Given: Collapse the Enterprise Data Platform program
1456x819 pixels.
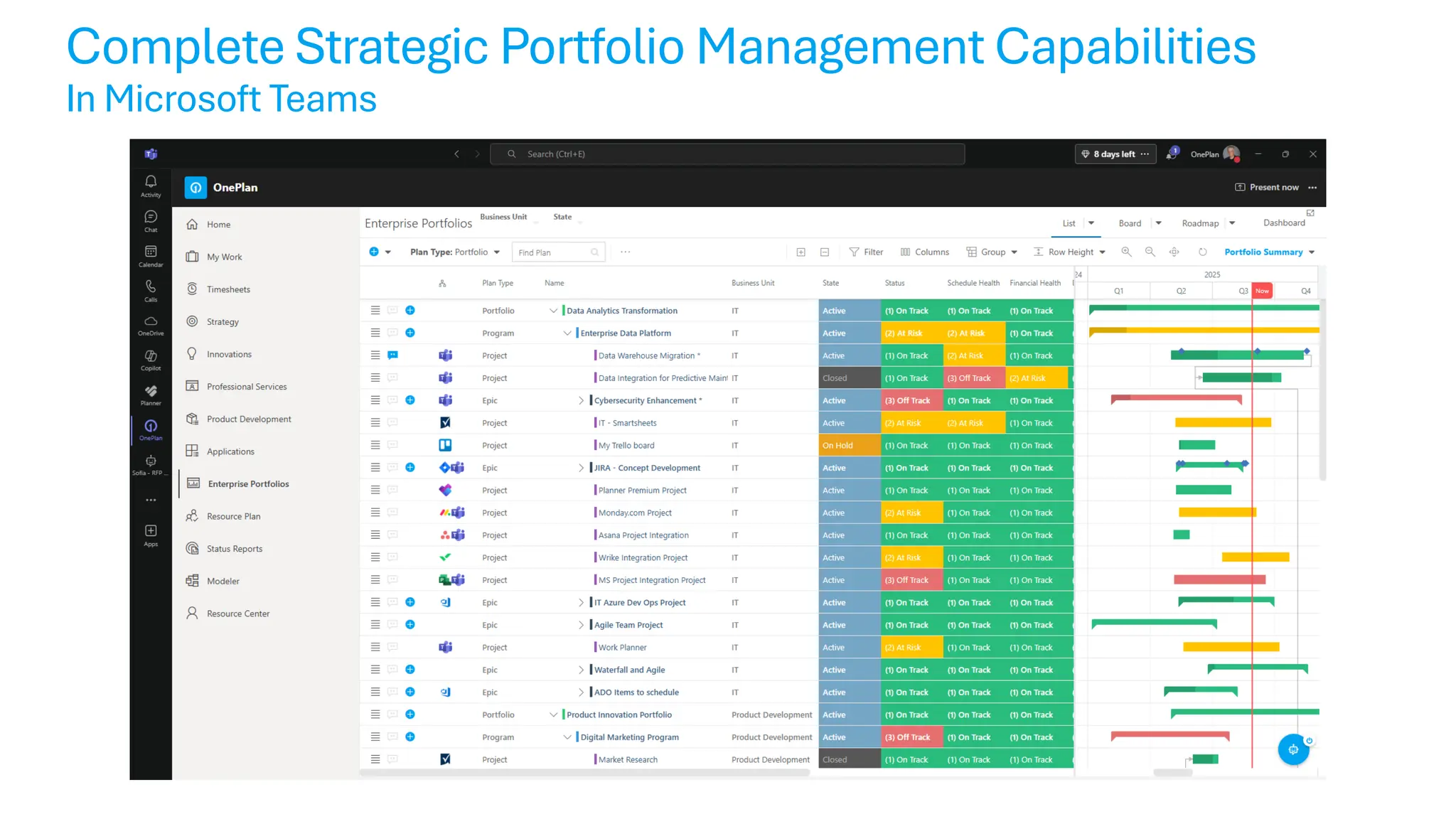Looking at the screenshot, I should (x=567, y=333).
